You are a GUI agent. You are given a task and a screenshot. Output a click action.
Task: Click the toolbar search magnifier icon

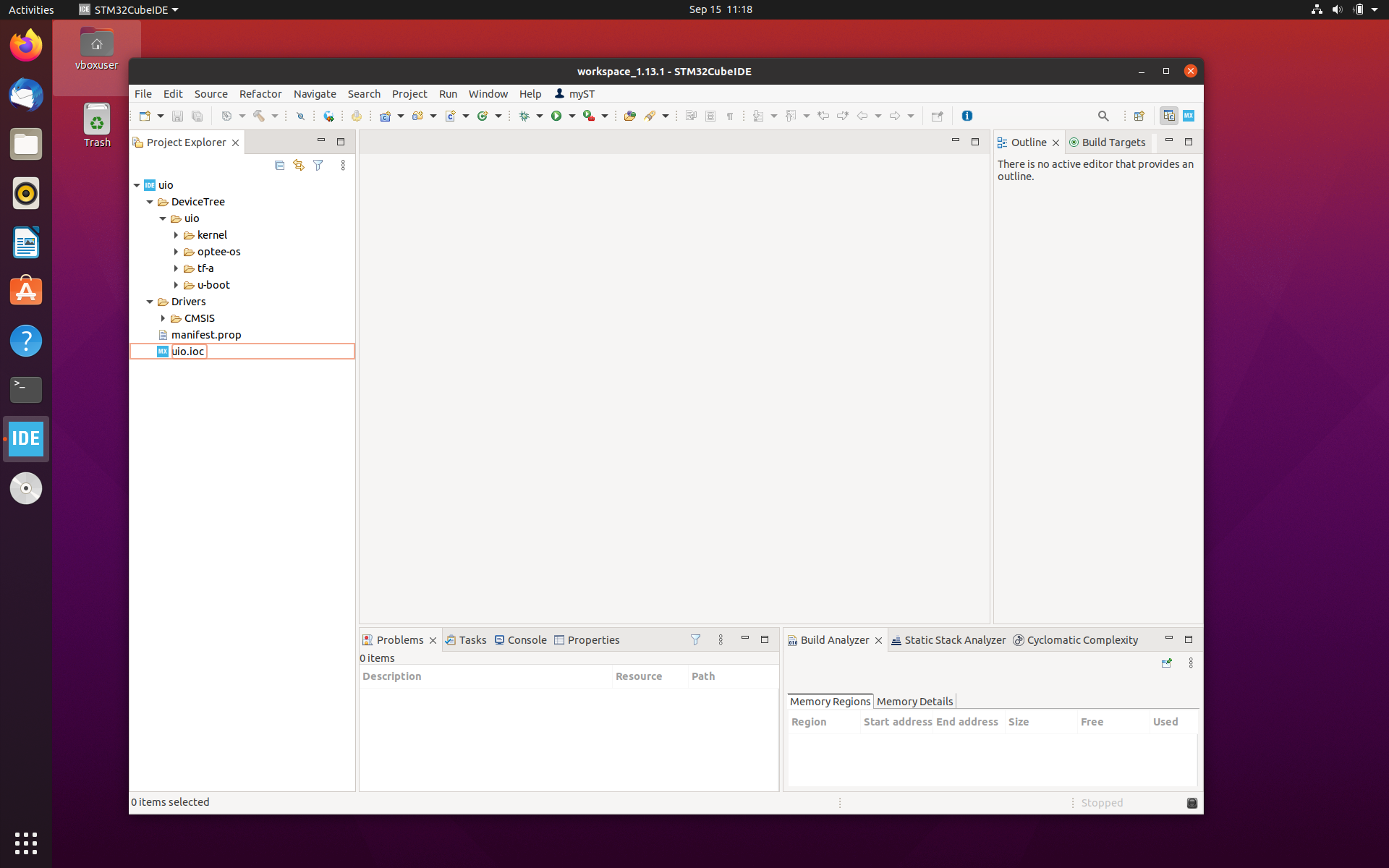click(1103, 116)
